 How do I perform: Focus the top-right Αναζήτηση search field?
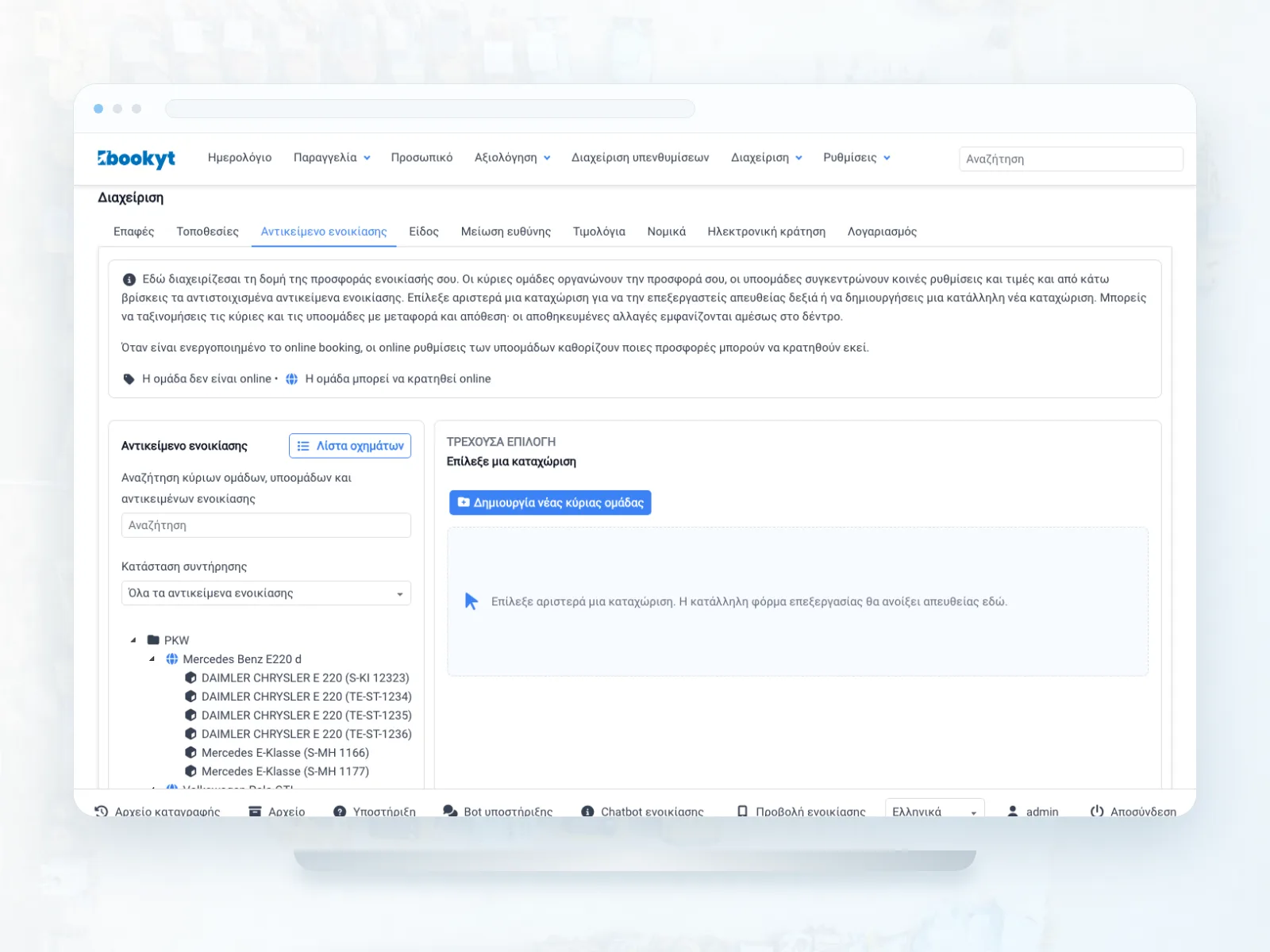pos(1071,159)
